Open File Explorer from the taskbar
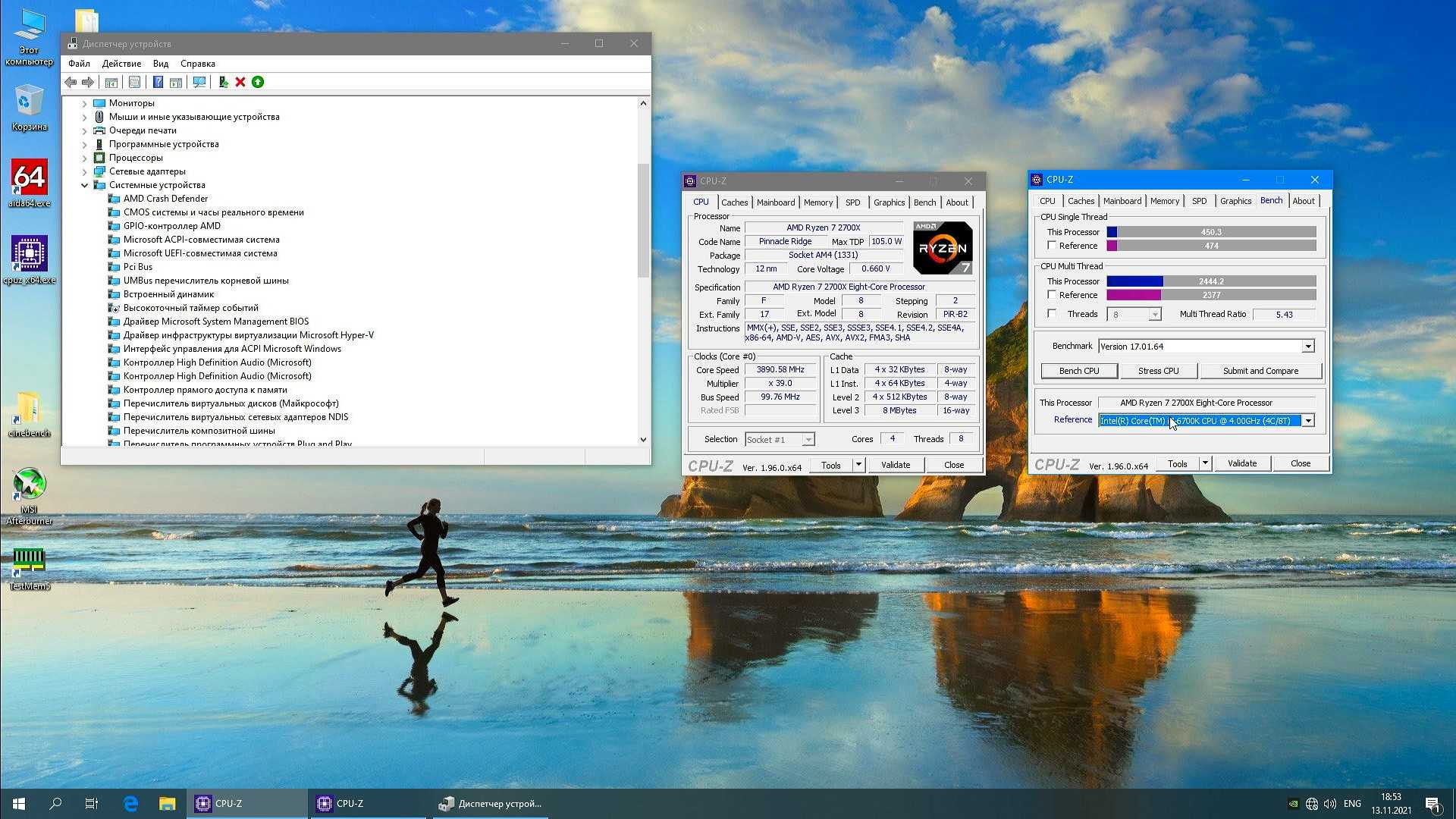 click(167, 803)
